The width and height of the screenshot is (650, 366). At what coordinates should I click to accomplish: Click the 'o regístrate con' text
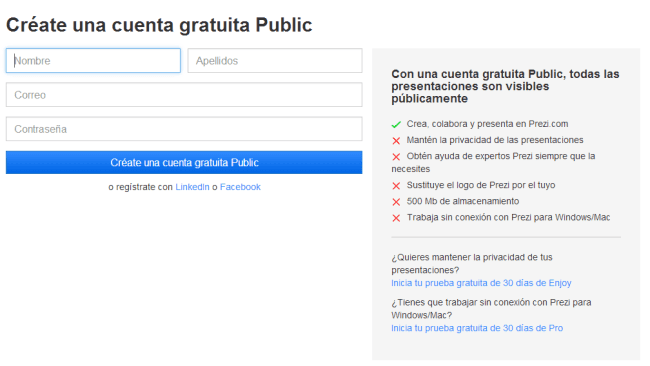141,187
